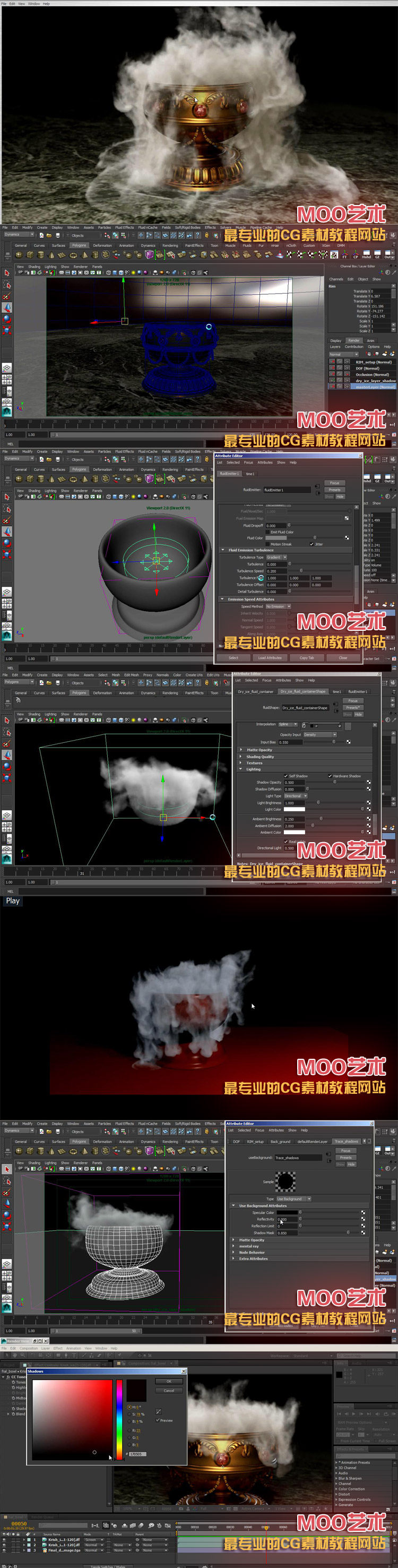Pick Select tool in Trace_shadows Maya window toolbox
The height and width of the screenshot is (1568, 398).
[7, 1169]
